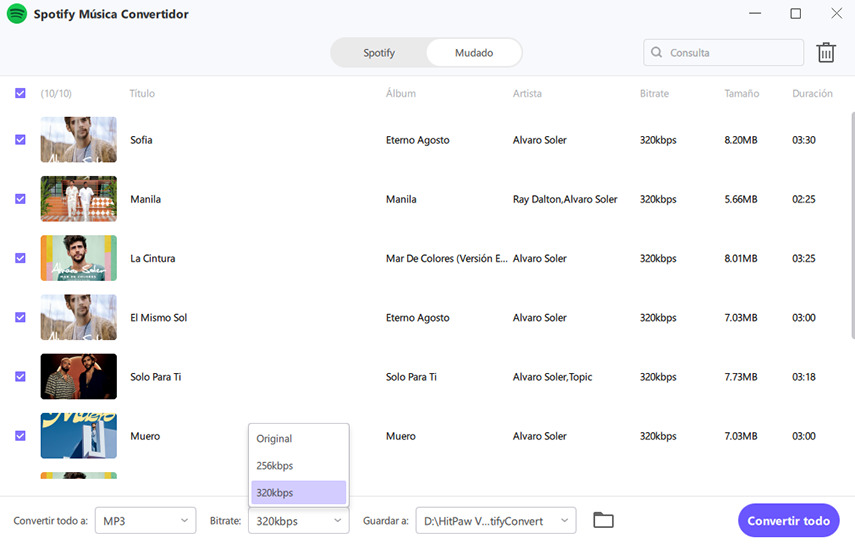
Task: Click size value "8.20MB"
Action: (x=740, y=140)
